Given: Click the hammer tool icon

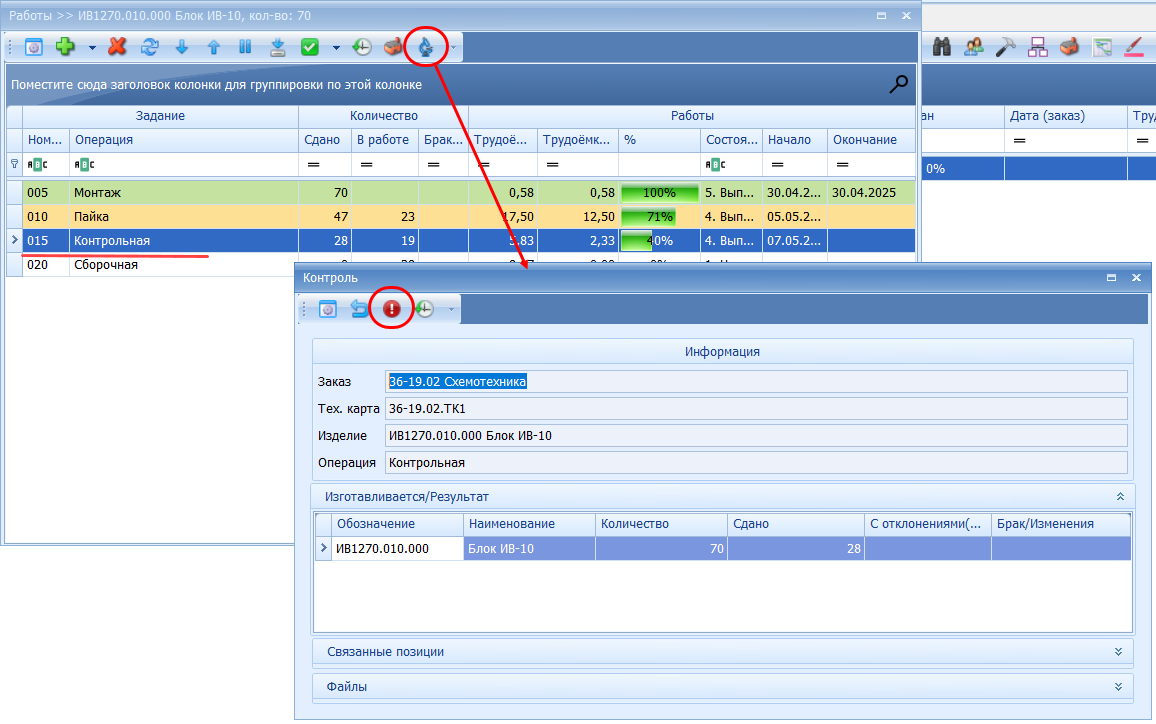Looking at the screenshot, I should coord(1006,47).
